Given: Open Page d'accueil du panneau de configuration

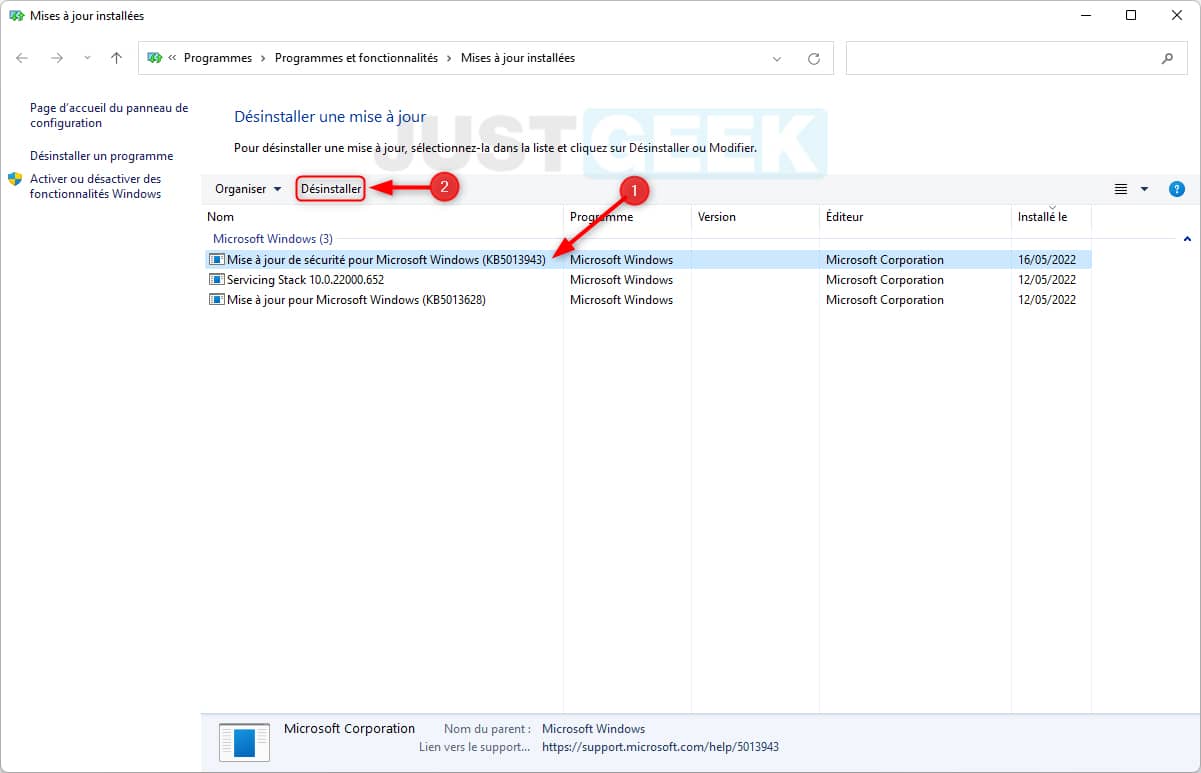Looking at the screenshot, I should click(x=109, y=116).
